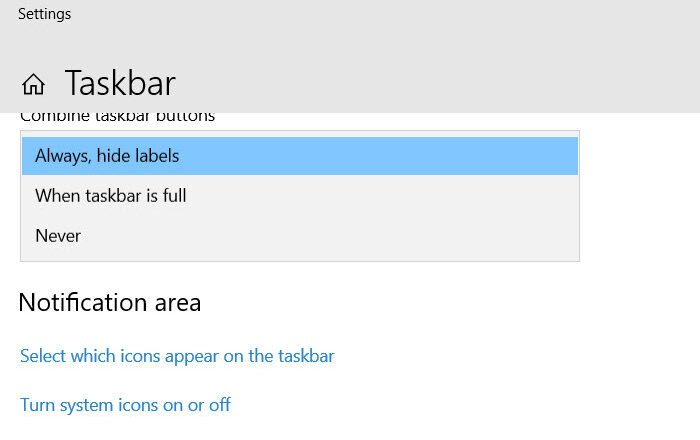Return to Settings home via the house icon
This screenshot has width=700, height=440.
tap(33, 84)
